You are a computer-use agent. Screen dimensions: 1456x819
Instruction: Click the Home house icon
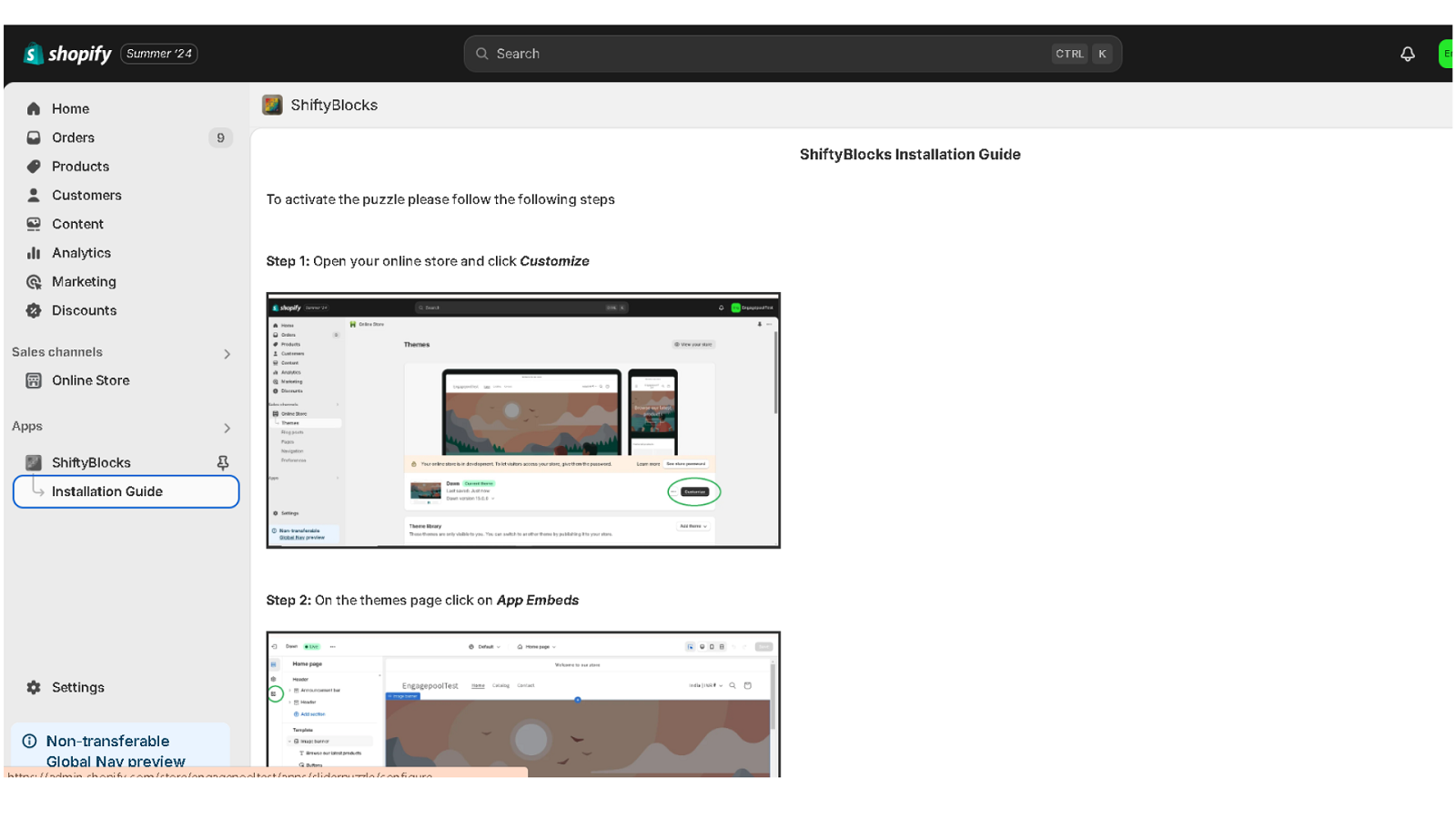(34, 108)
